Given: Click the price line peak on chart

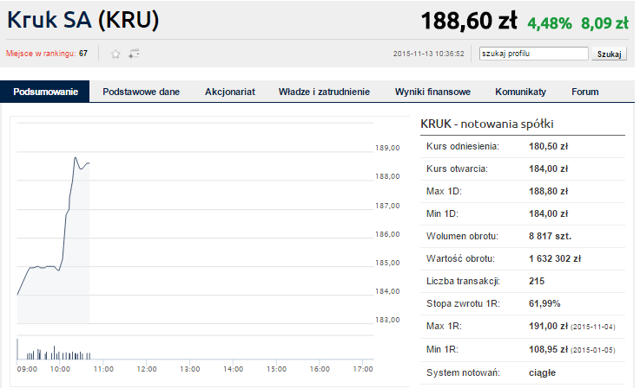Looking at the screenshot, I should (x=75, y=157).
